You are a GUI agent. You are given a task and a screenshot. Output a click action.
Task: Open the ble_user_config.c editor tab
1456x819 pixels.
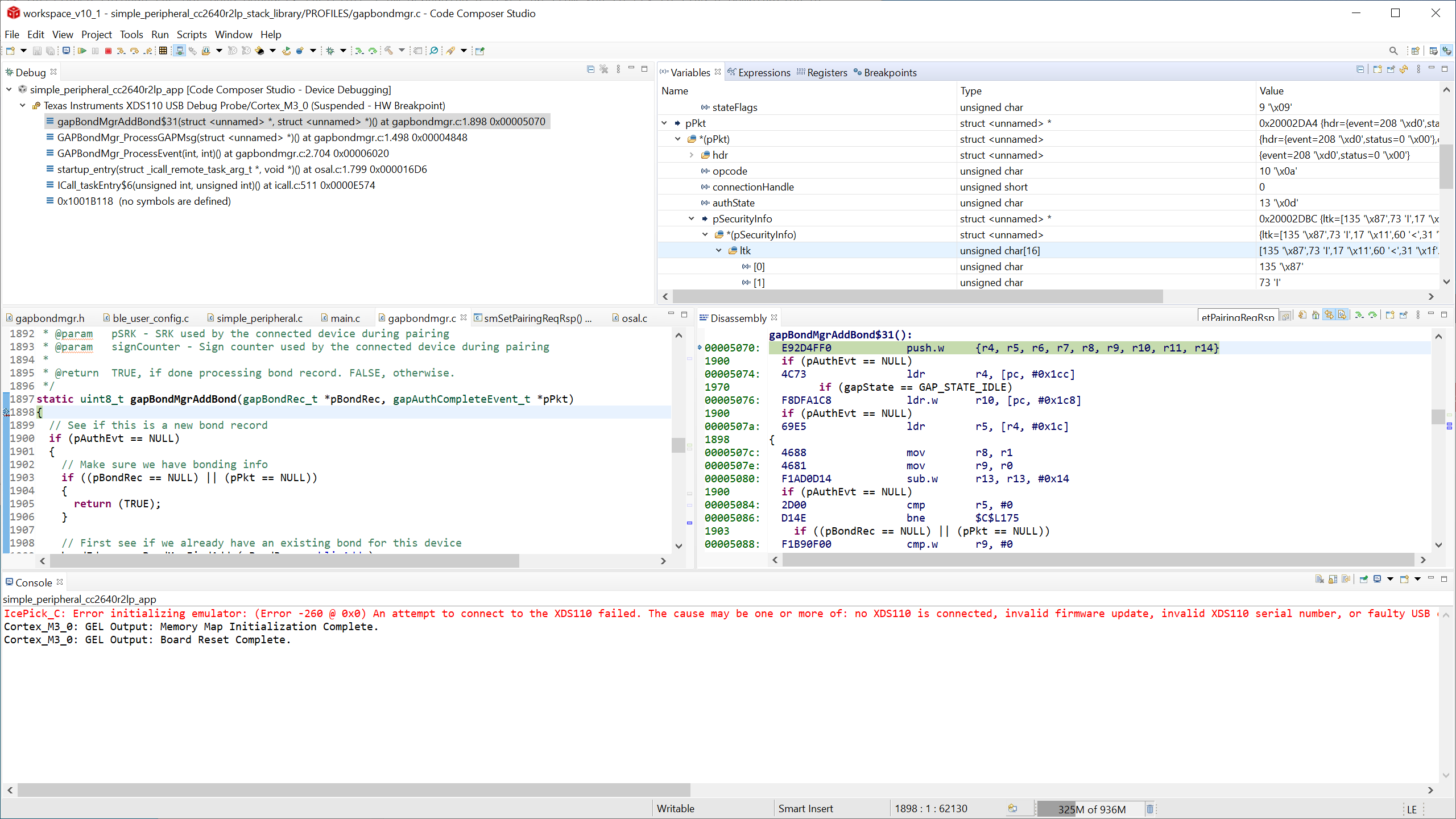[x=146, y=318]
